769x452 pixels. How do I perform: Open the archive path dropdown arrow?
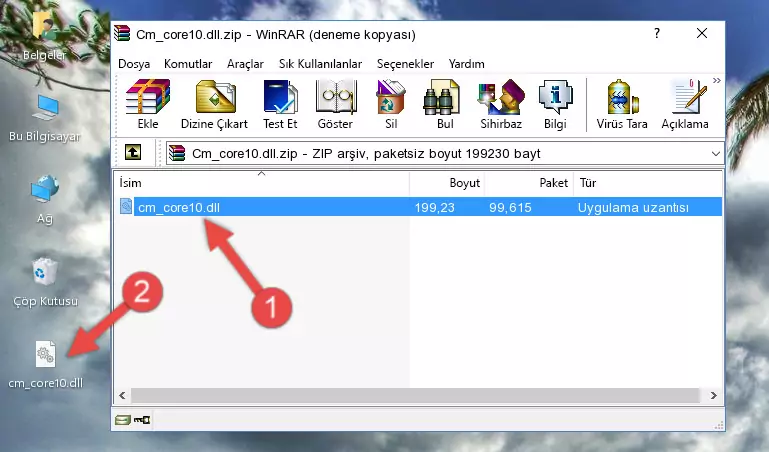[x=716, y=154]
